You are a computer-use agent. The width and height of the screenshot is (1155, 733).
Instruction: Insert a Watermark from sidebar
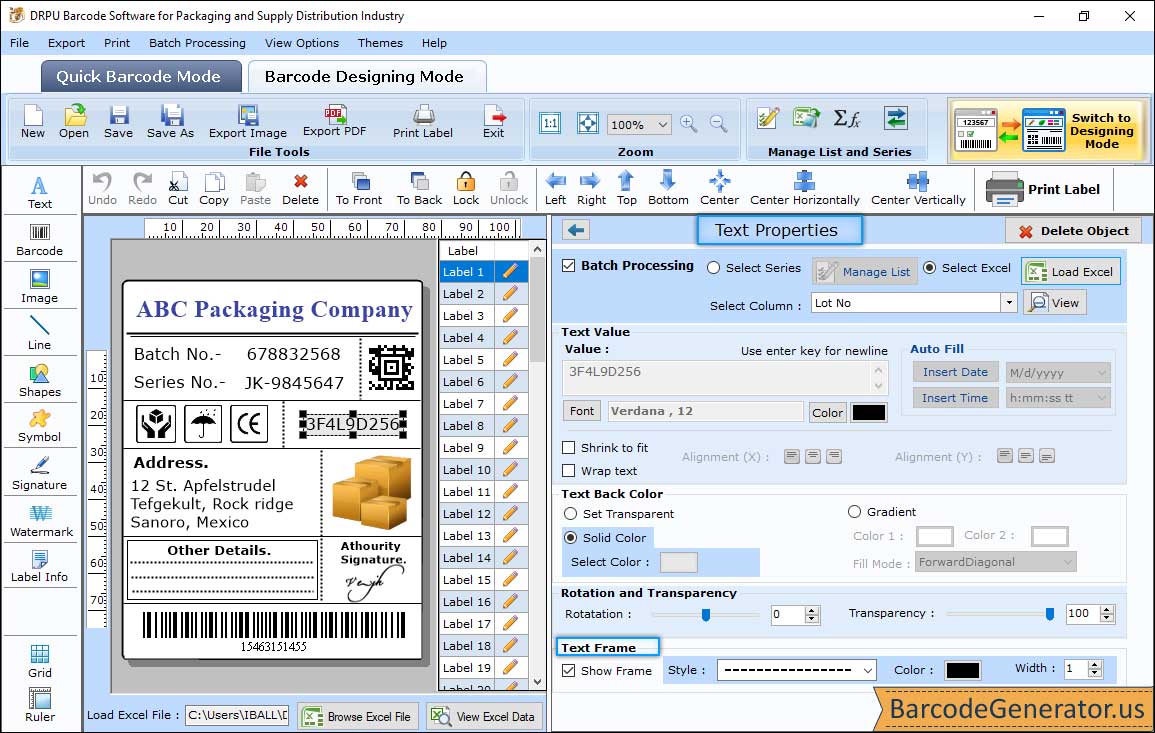tap(41, 521)
